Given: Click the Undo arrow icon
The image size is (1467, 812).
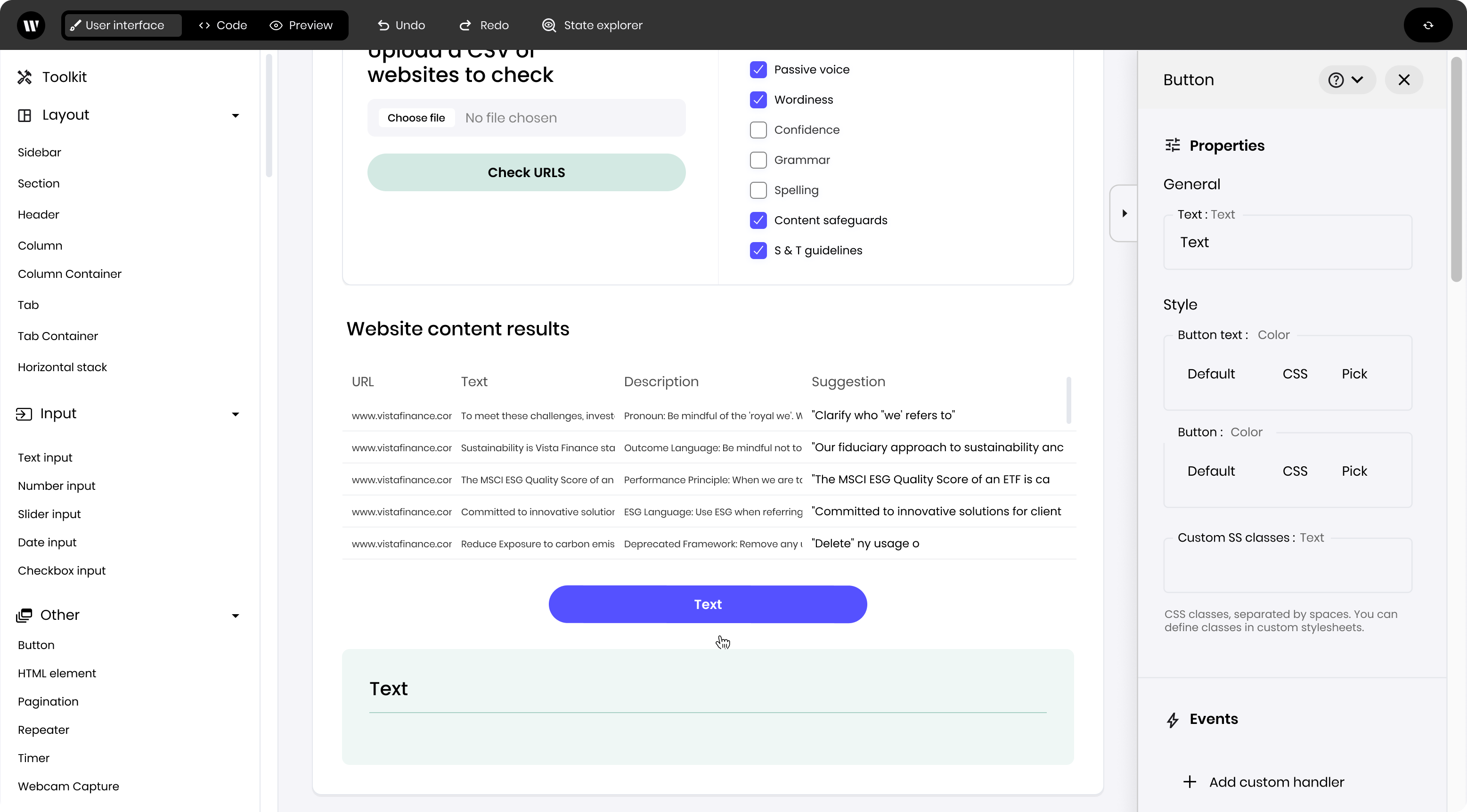Looking at the screenshot, I should tap(383, 25).
